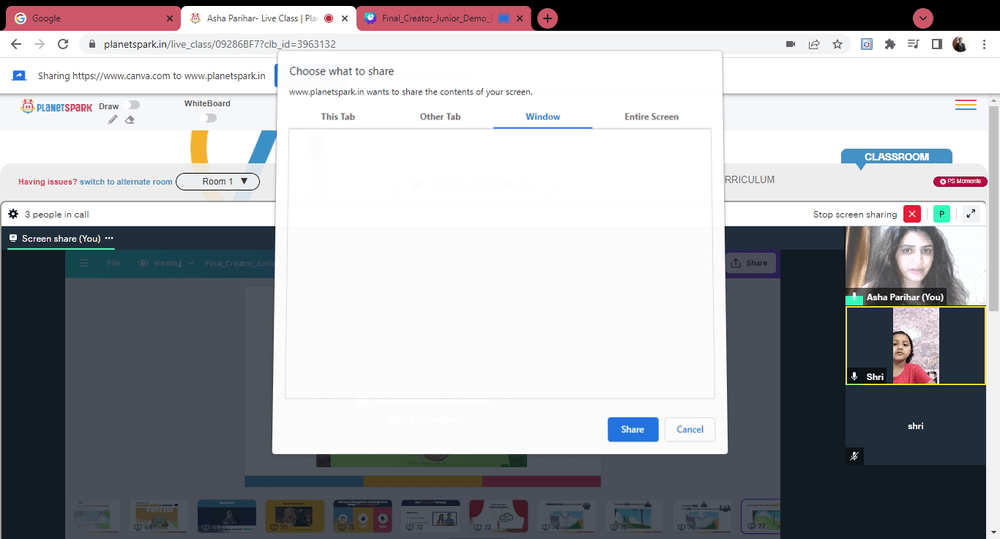This screenshot has height=539, width=1000.
Task: Select the pencil draw tool
Action: (113, 120)
